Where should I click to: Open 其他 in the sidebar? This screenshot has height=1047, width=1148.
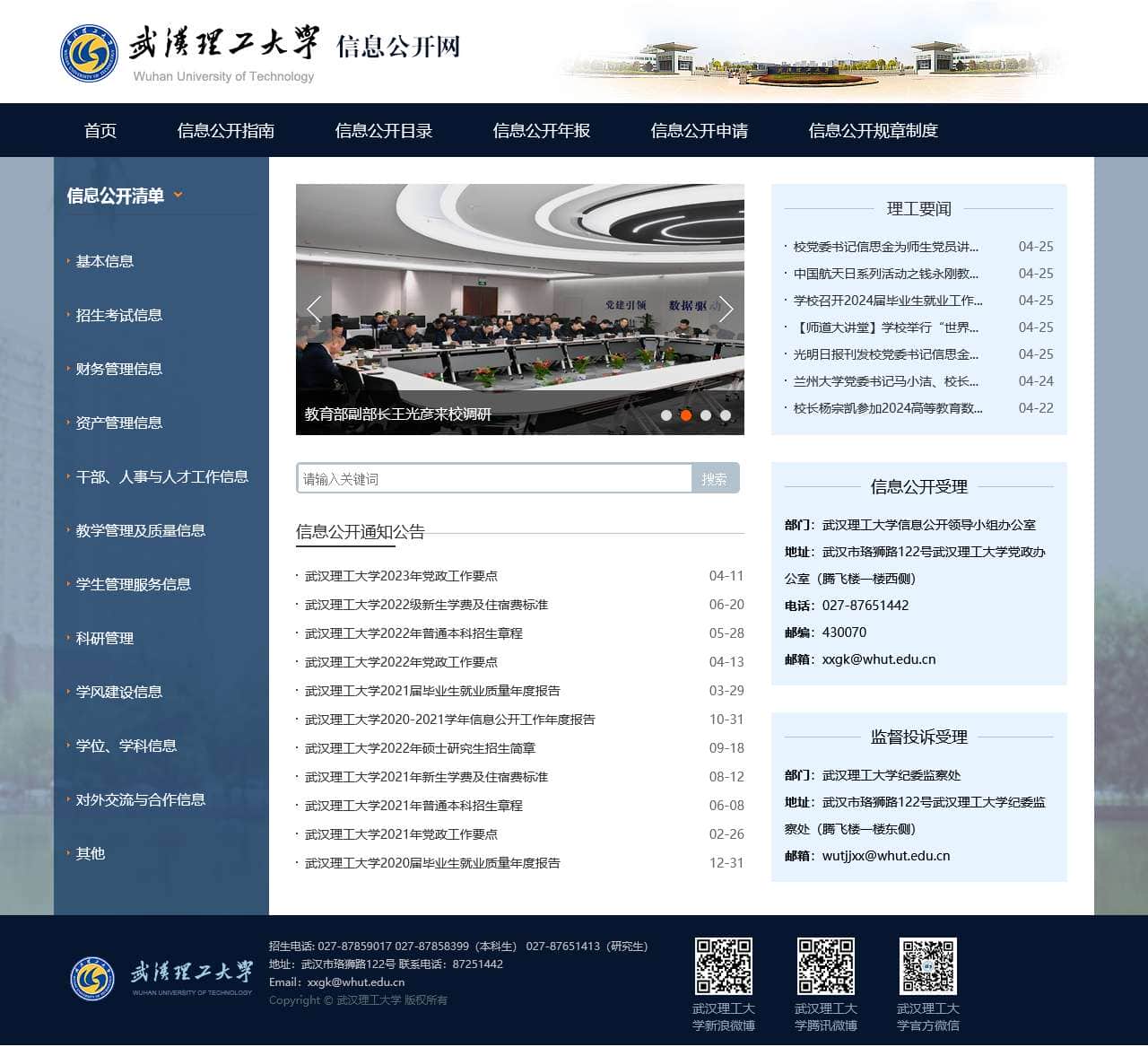(x=91, y=853)
